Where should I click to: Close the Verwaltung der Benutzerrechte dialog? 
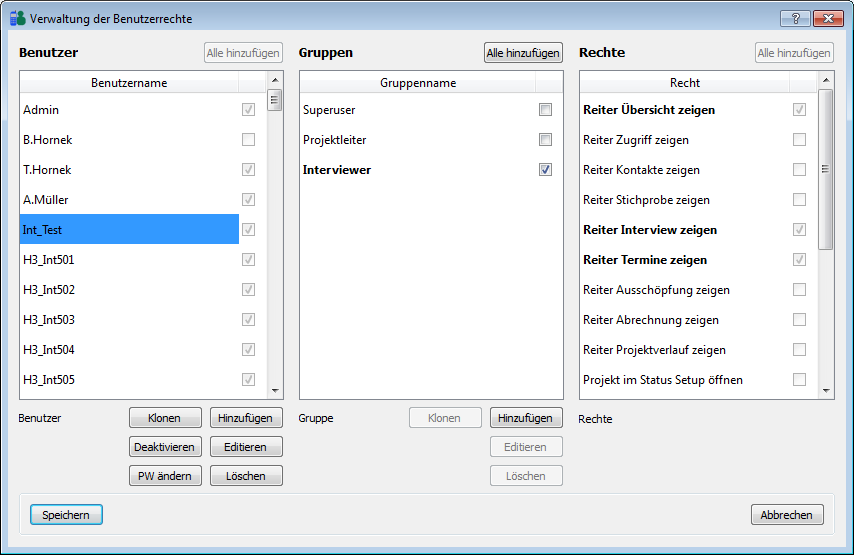point(827,19)
